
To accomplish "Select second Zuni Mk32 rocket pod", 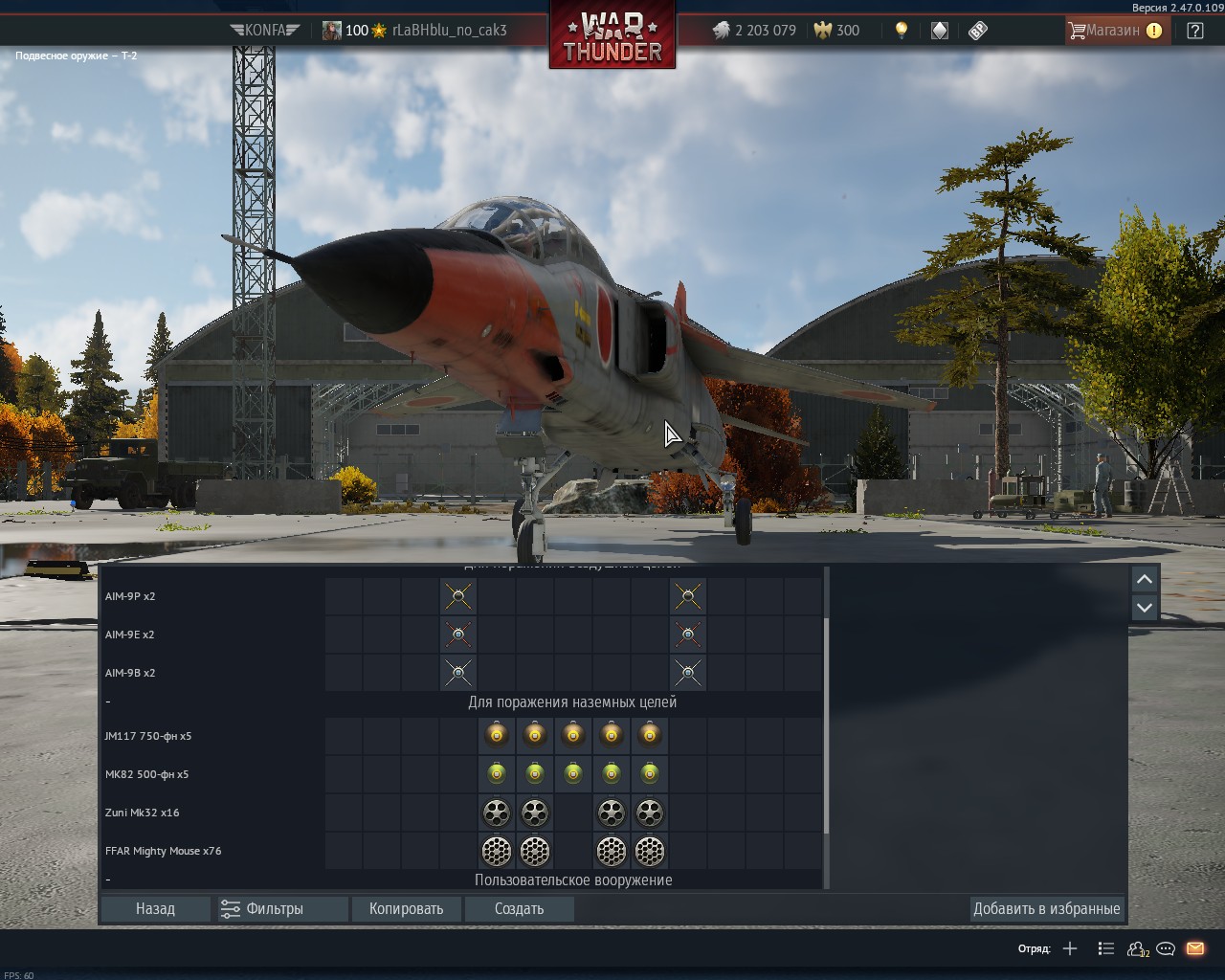I will tap(535, 813).
